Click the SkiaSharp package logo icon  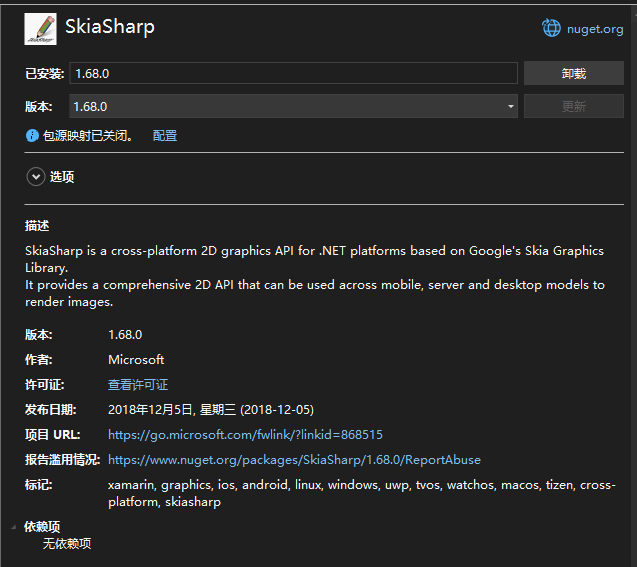(x=41, y=29)
